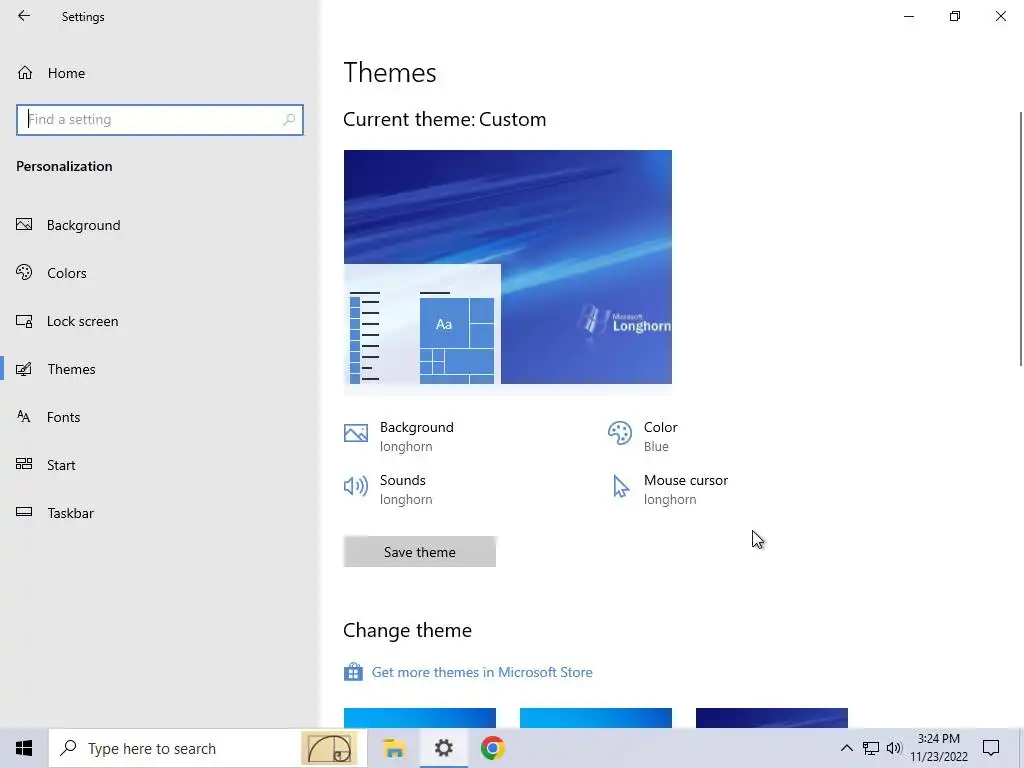Select the second theme thumbnail under Change theme
The width and height of the screenshot is (1024, 768).
tap(596, 717)
